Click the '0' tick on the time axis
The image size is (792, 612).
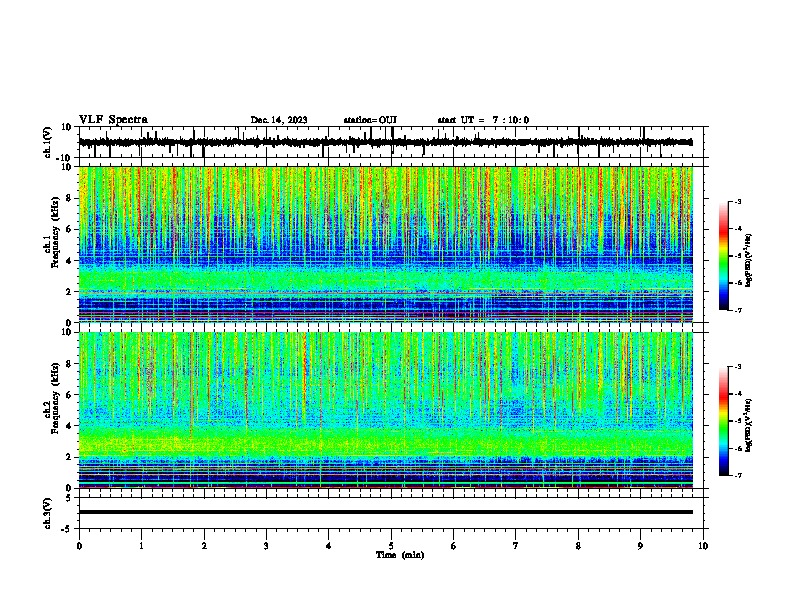(x=79, y=546)
